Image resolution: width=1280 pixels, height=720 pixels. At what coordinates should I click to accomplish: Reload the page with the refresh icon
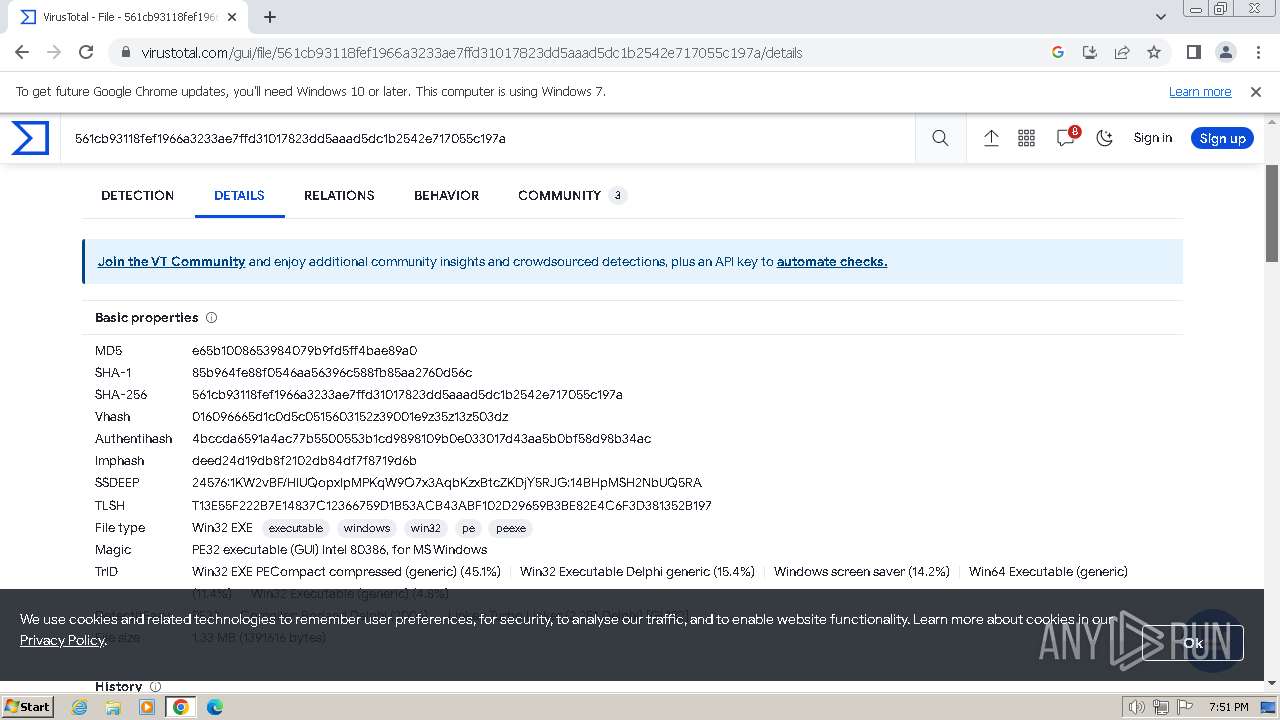(x=86, y=52)
